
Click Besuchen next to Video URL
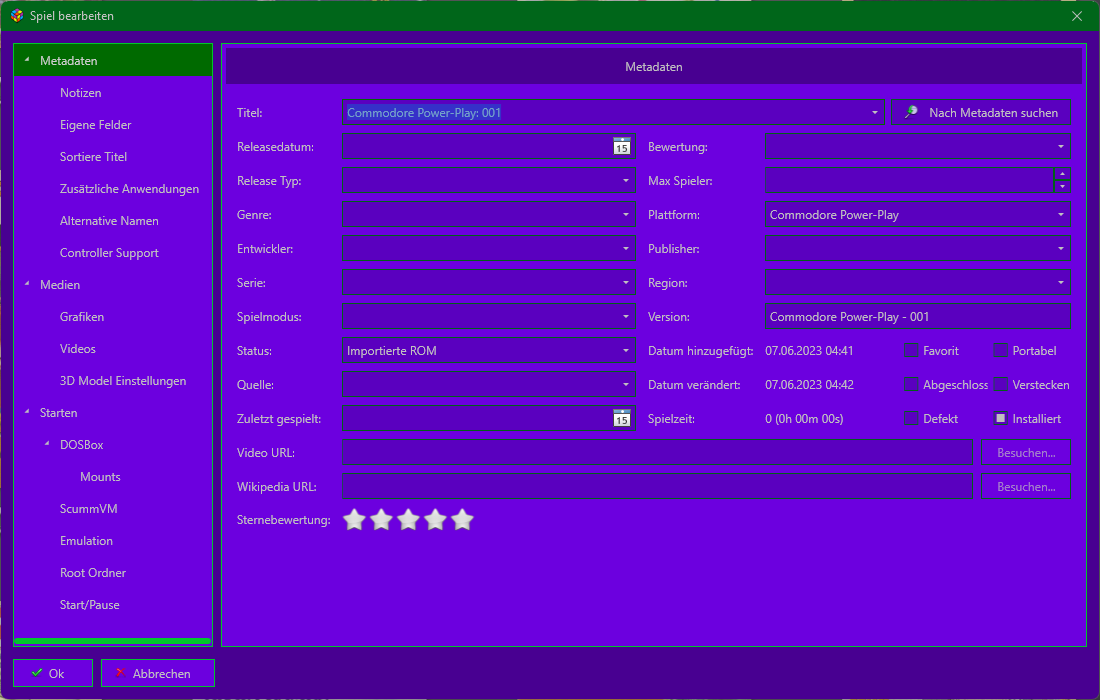[x=1026, y=452]
